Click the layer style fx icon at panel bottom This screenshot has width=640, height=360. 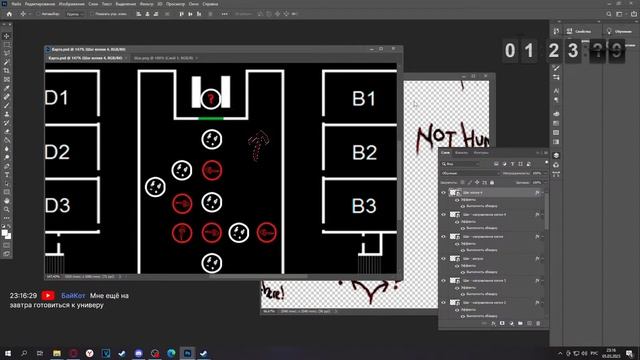tap(493, 323)
